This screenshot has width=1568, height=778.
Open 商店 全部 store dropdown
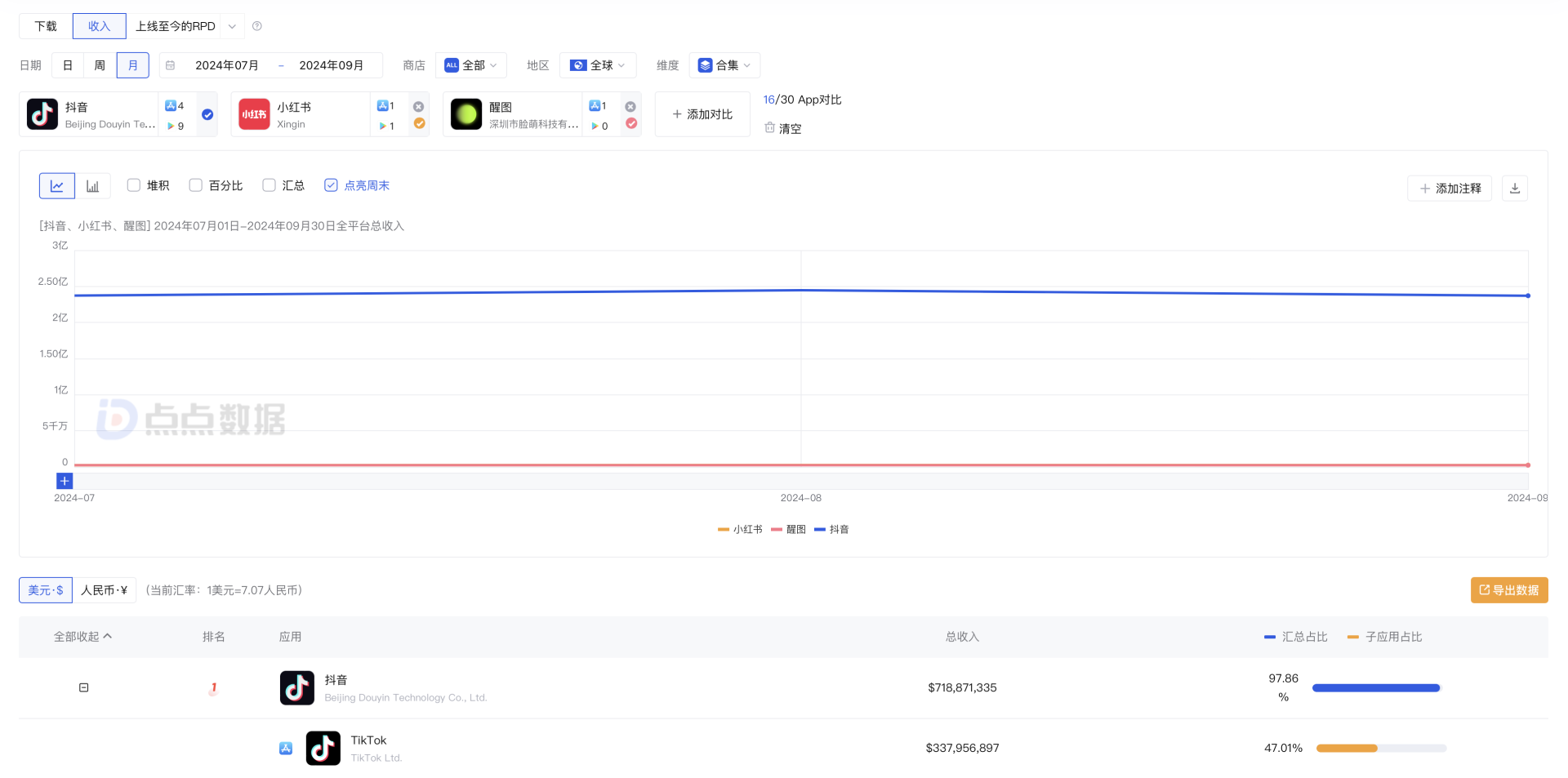point(471,65)
